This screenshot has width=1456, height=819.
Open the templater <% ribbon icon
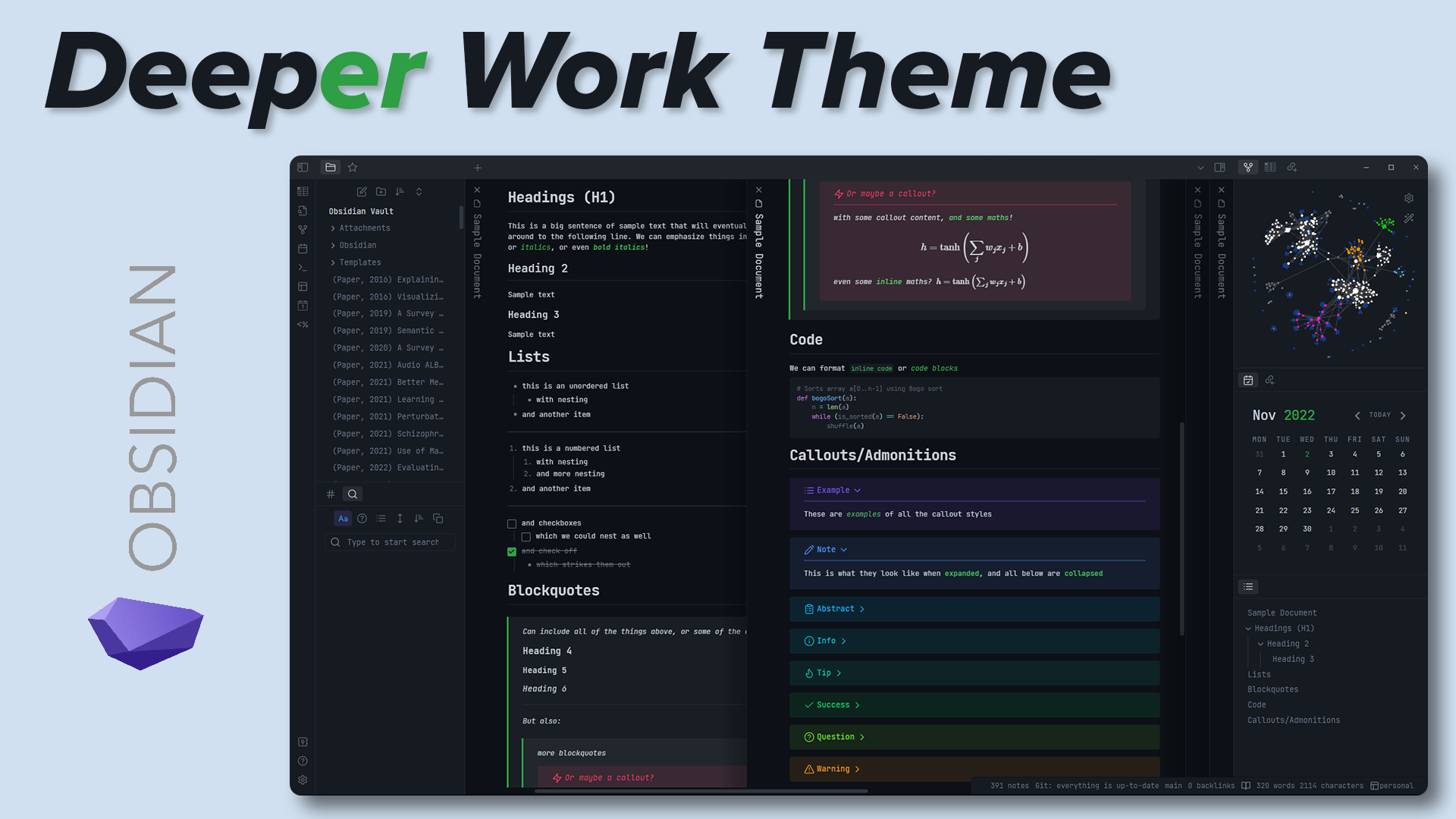[303, 325]
